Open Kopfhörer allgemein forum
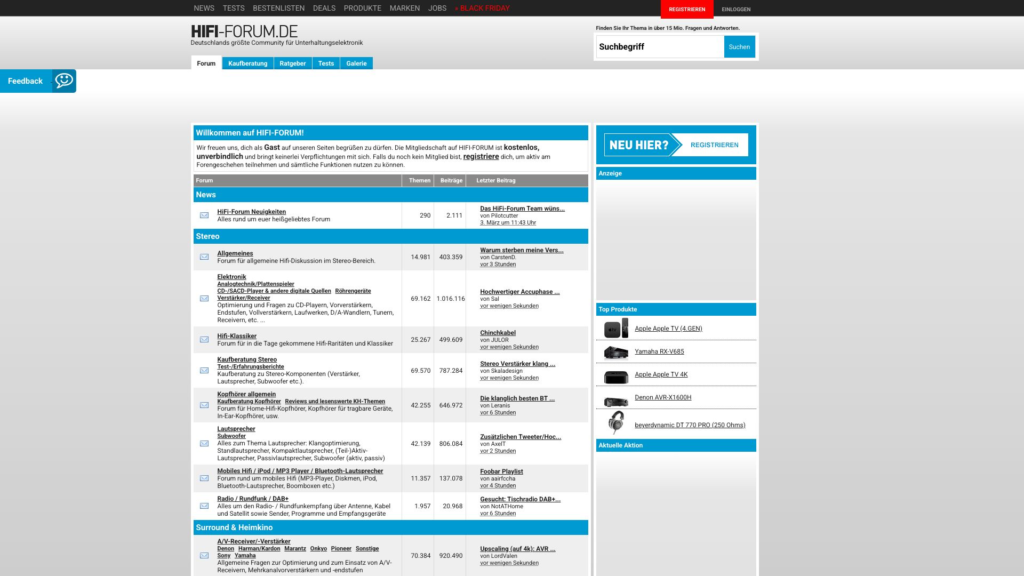 tap(246, 394)
